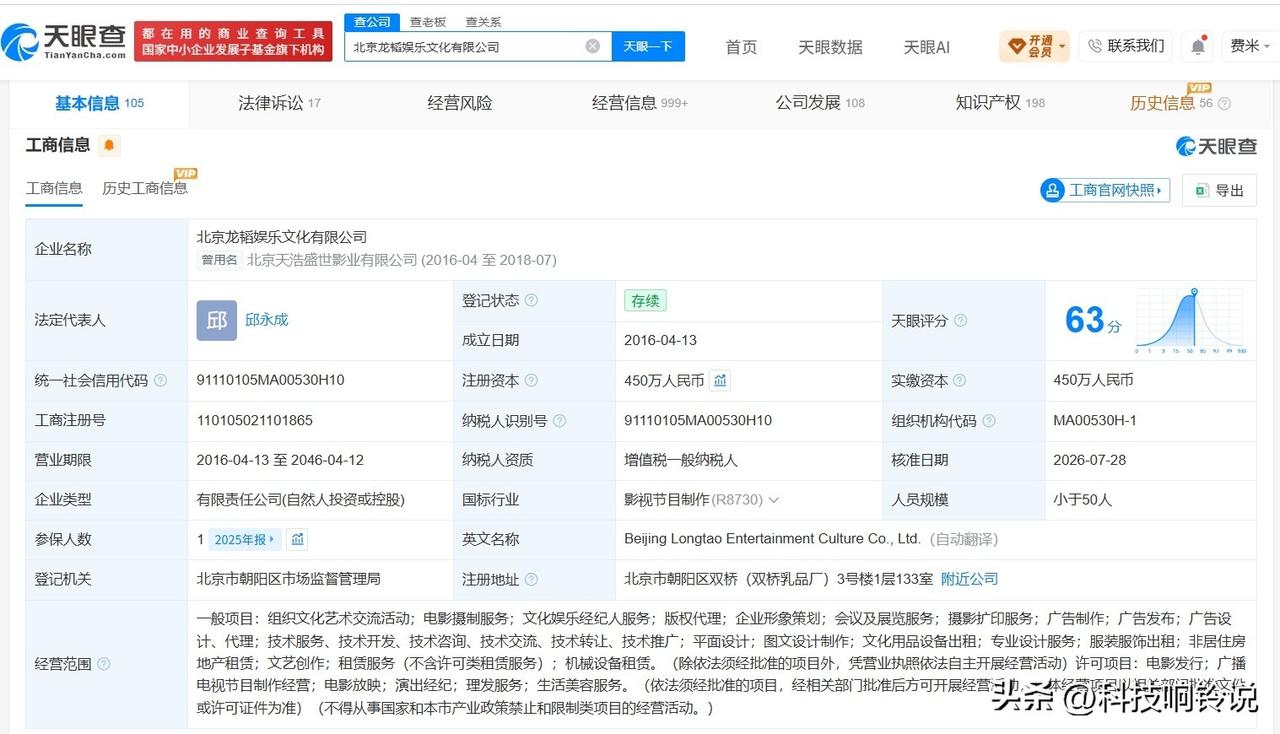Select the 工商信息 sub-tab
Viewport: 1280px width, 734px height.
click(54, 188)
